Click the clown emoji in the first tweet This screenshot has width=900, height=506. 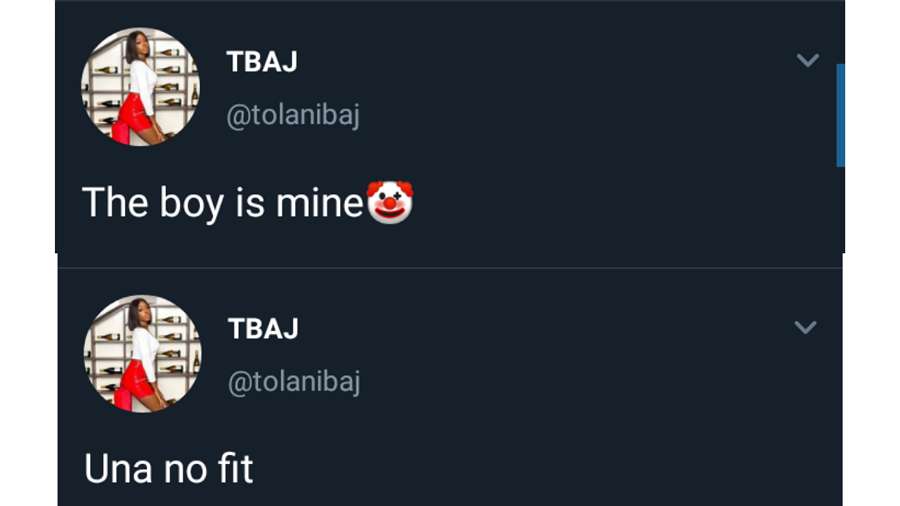pos(390,203)
